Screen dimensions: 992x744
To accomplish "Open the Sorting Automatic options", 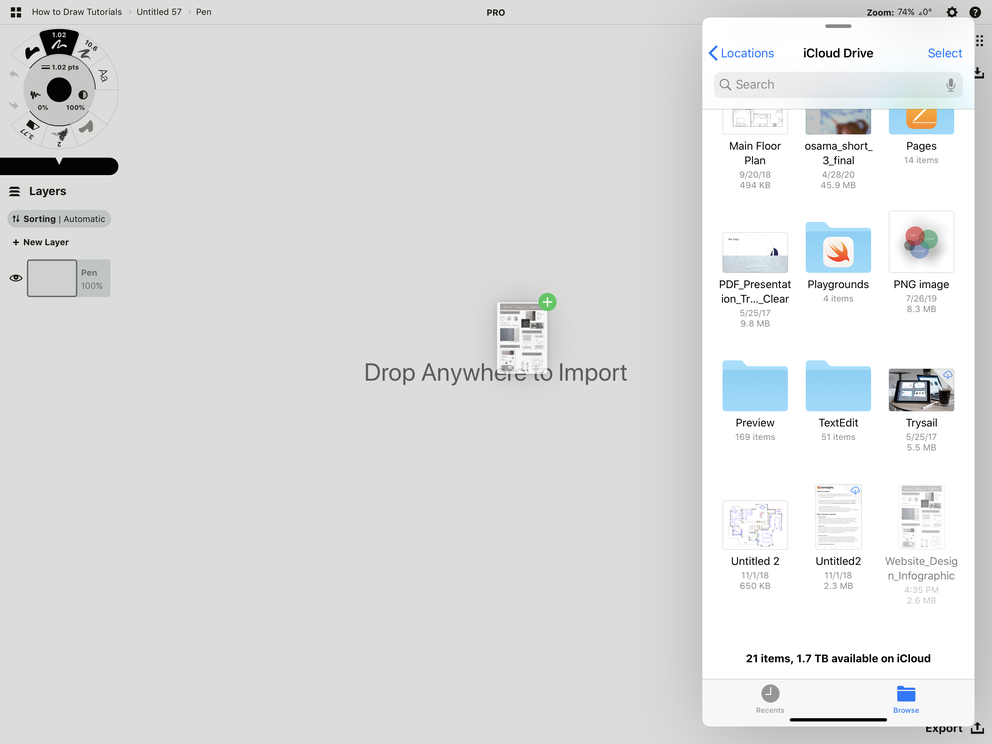I will pos(58,218).
